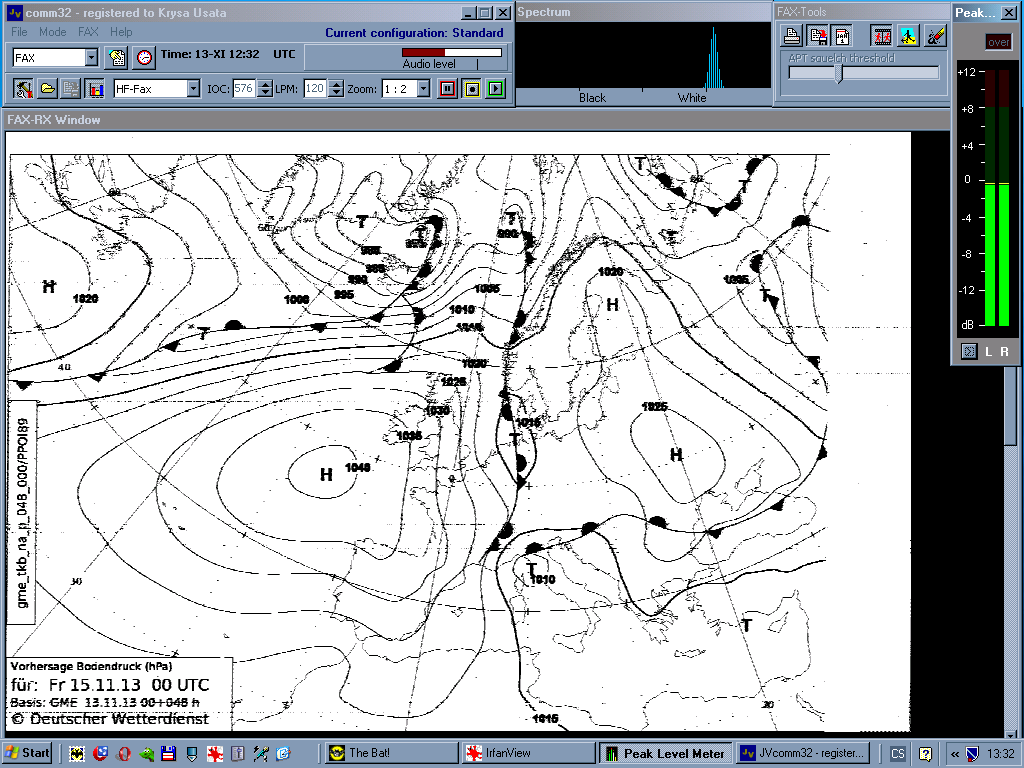Click the Audio level meter bar

[x=452, y=52]
